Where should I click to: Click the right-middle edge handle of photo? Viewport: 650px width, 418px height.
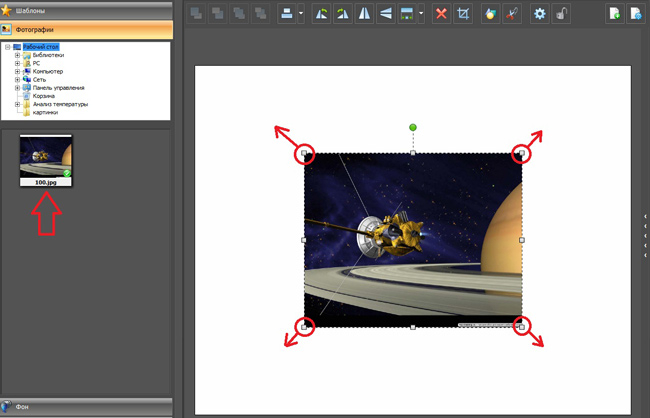click(x=522, y=240)
